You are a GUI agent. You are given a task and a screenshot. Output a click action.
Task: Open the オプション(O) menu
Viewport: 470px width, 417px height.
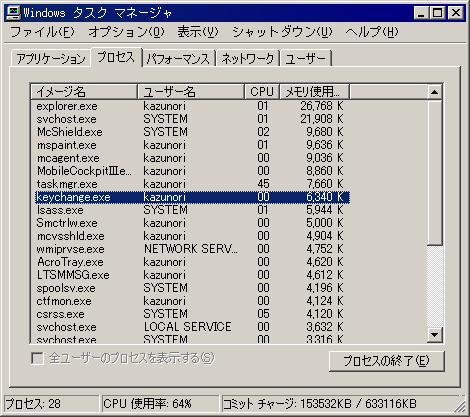click(126, 32)
